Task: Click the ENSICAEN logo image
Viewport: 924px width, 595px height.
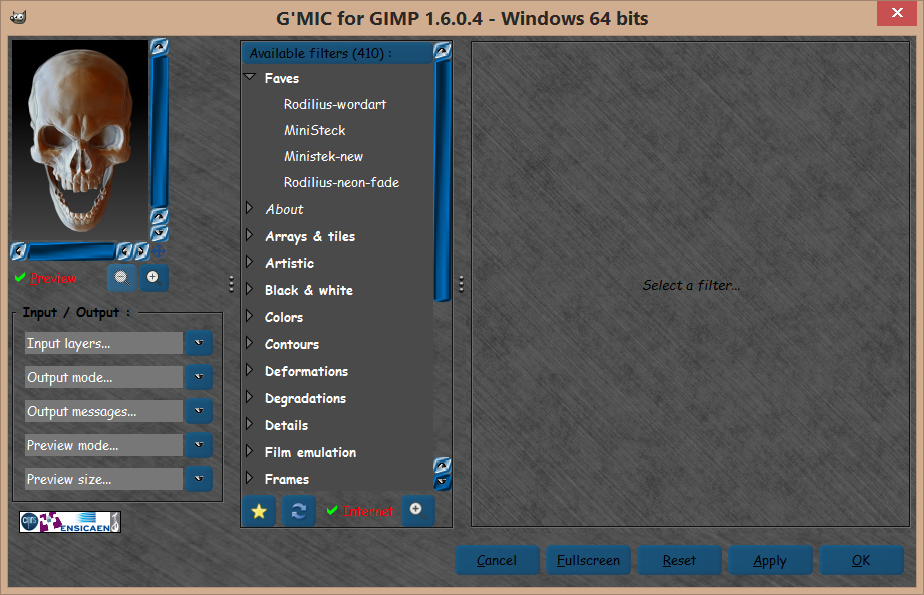Action: (x=70, y=522)
